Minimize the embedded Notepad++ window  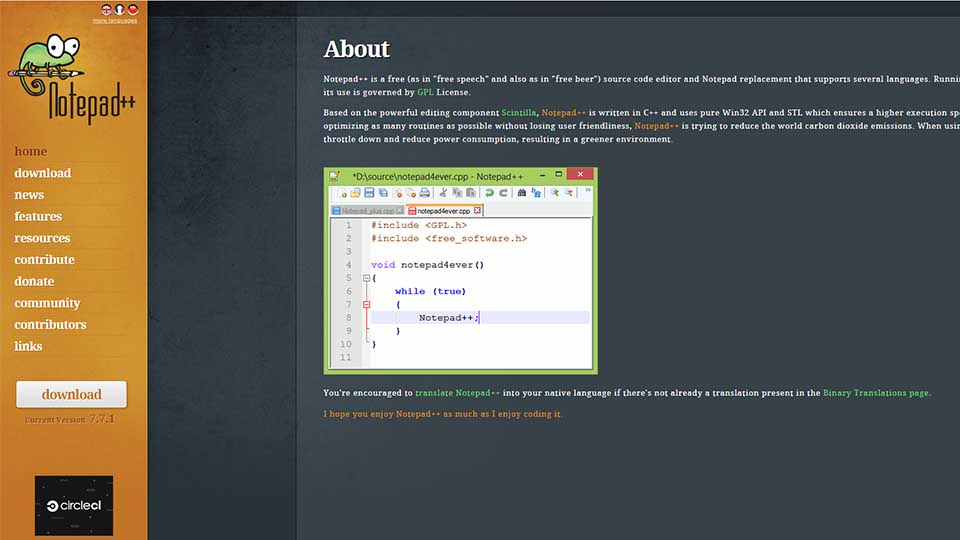point(542,175)
